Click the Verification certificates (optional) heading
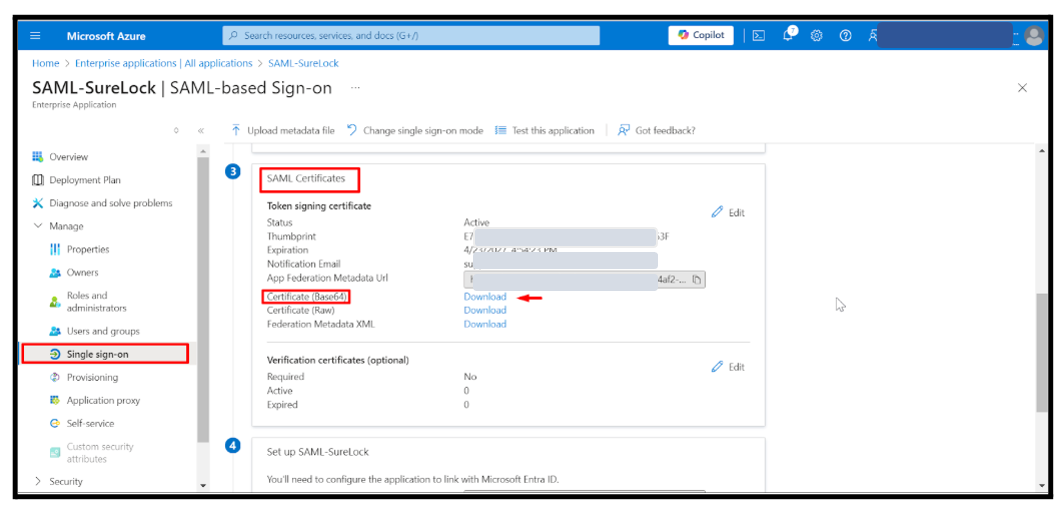The height and width of the screenshot is (507, 1060). pos(338,360)
